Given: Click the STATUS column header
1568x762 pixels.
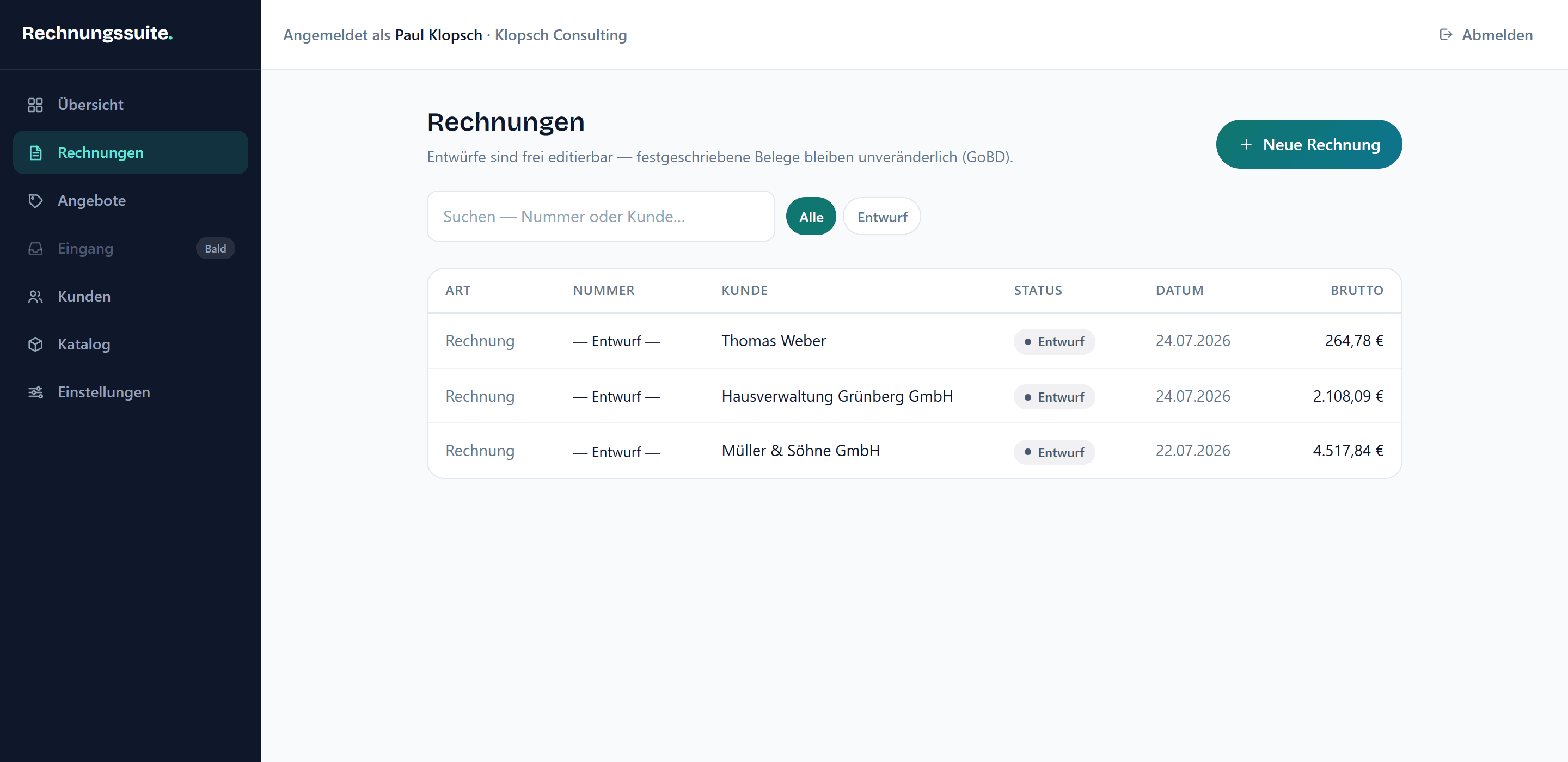Looking at the screenshot, I should [1038, 290].
